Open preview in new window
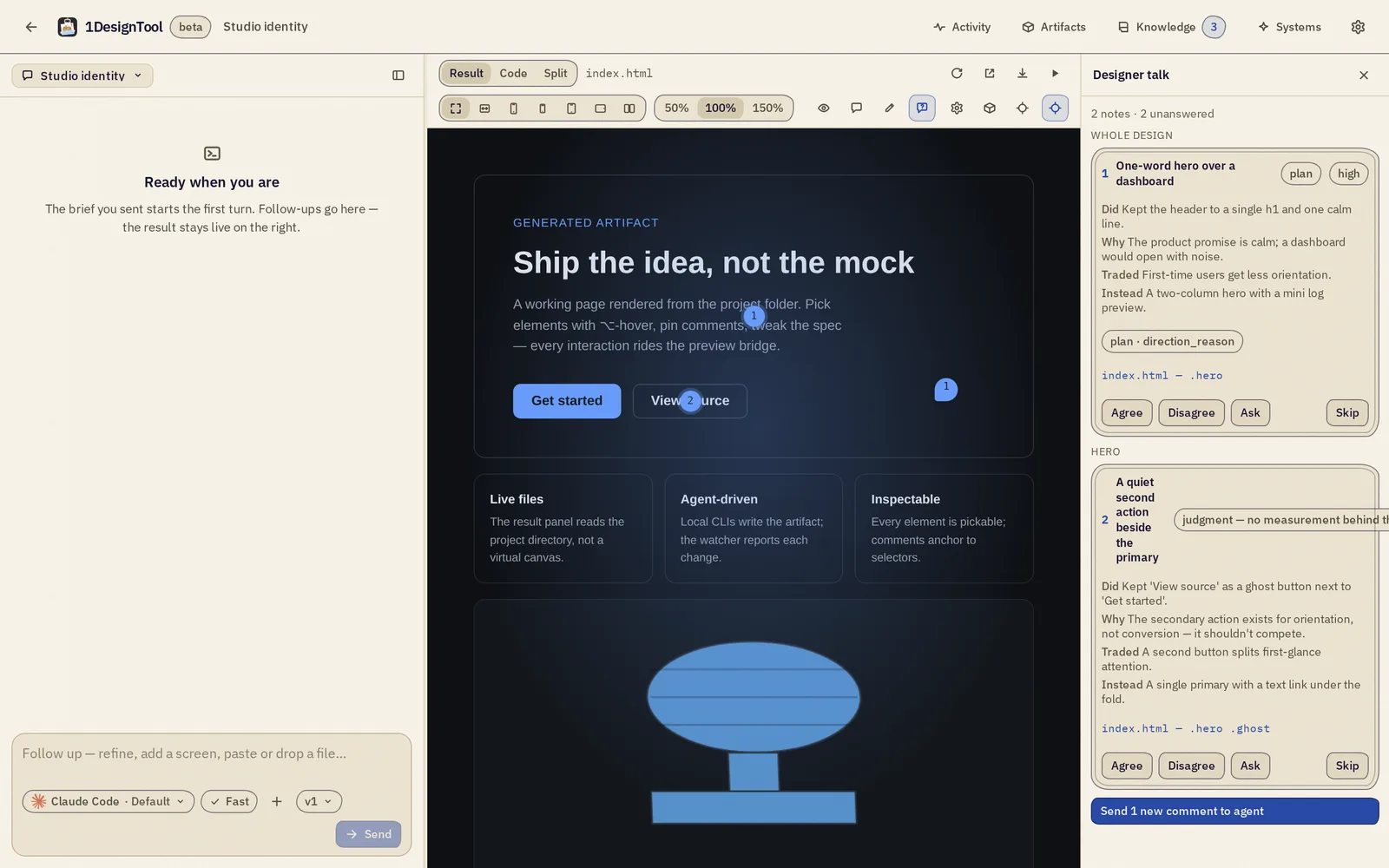Image resolution: width=1389 pixels, height=868 pixels. click(x=990, y=73)
